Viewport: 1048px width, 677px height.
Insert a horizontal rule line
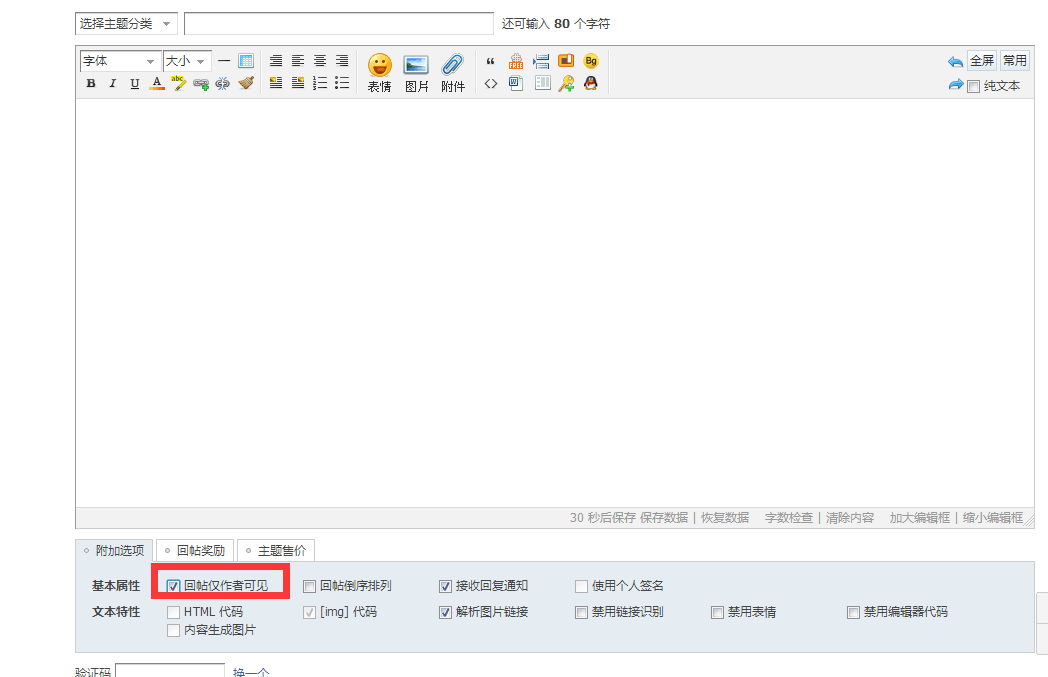(224, 61)
